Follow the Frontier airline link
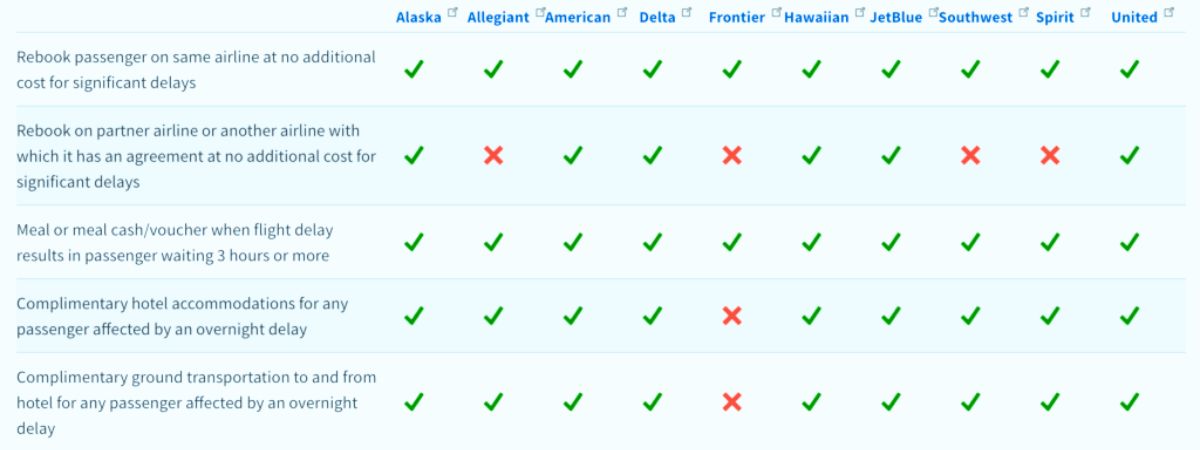Image resolution: width=1200 pixels, height=450 pixels. point(736,17)
